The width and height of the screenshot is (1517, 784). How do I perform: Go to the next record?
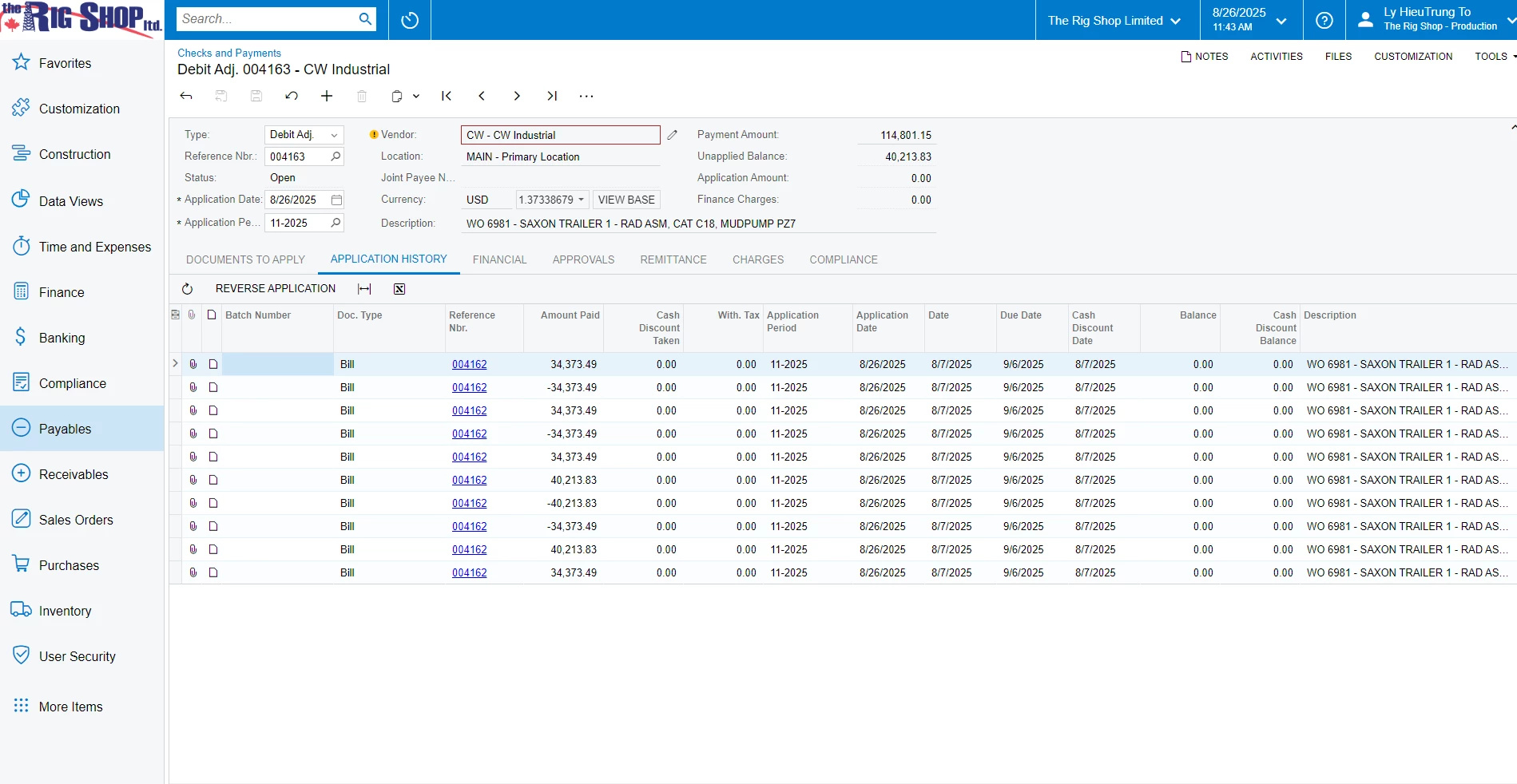pos(517,96)
